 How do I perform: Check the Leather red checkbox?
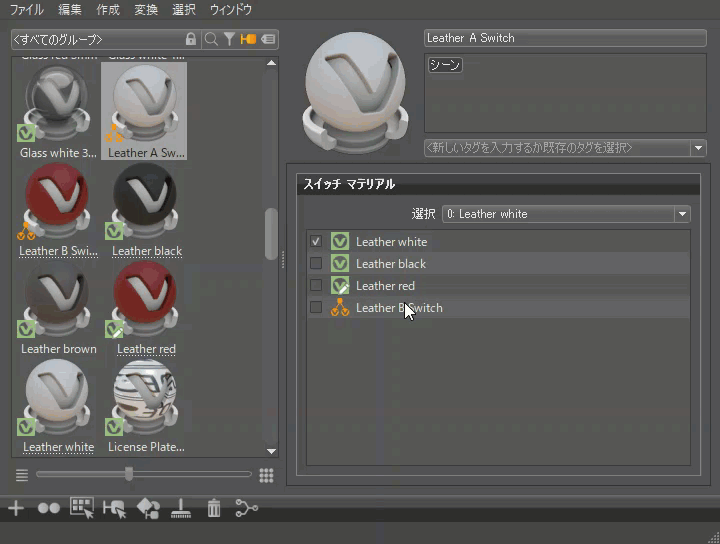[x=316, y=285]
